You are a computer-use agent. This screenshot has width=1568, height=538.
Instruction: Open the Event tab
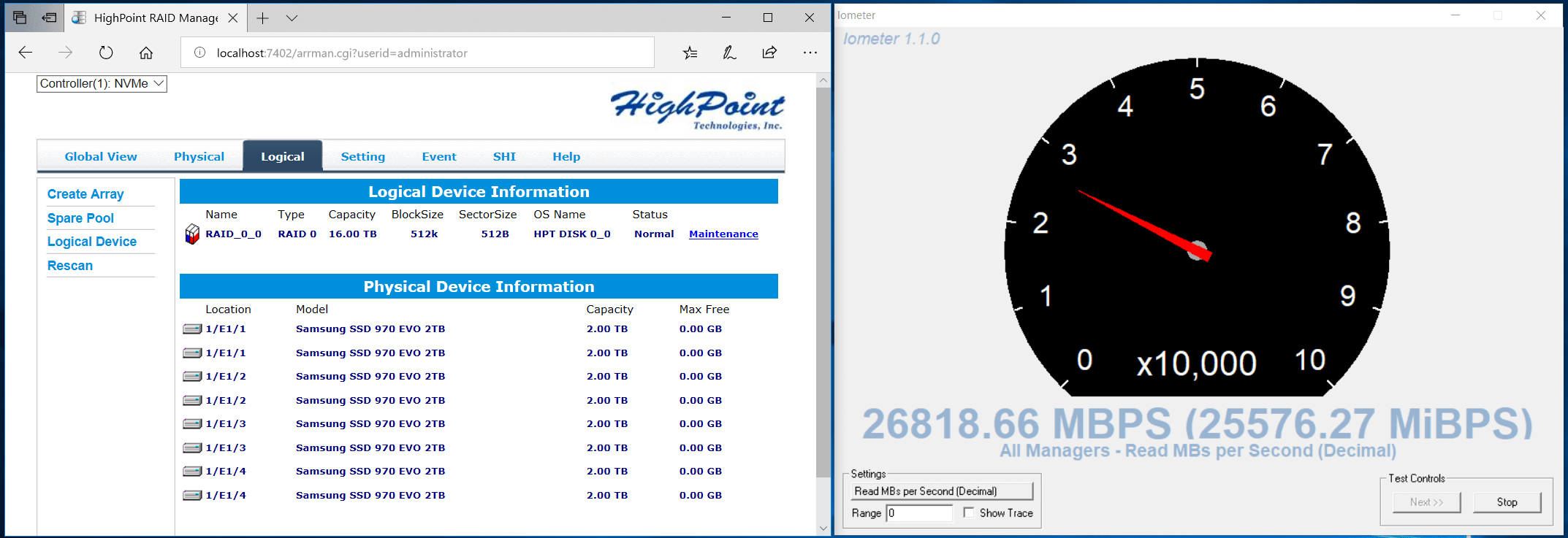[439, 156]
